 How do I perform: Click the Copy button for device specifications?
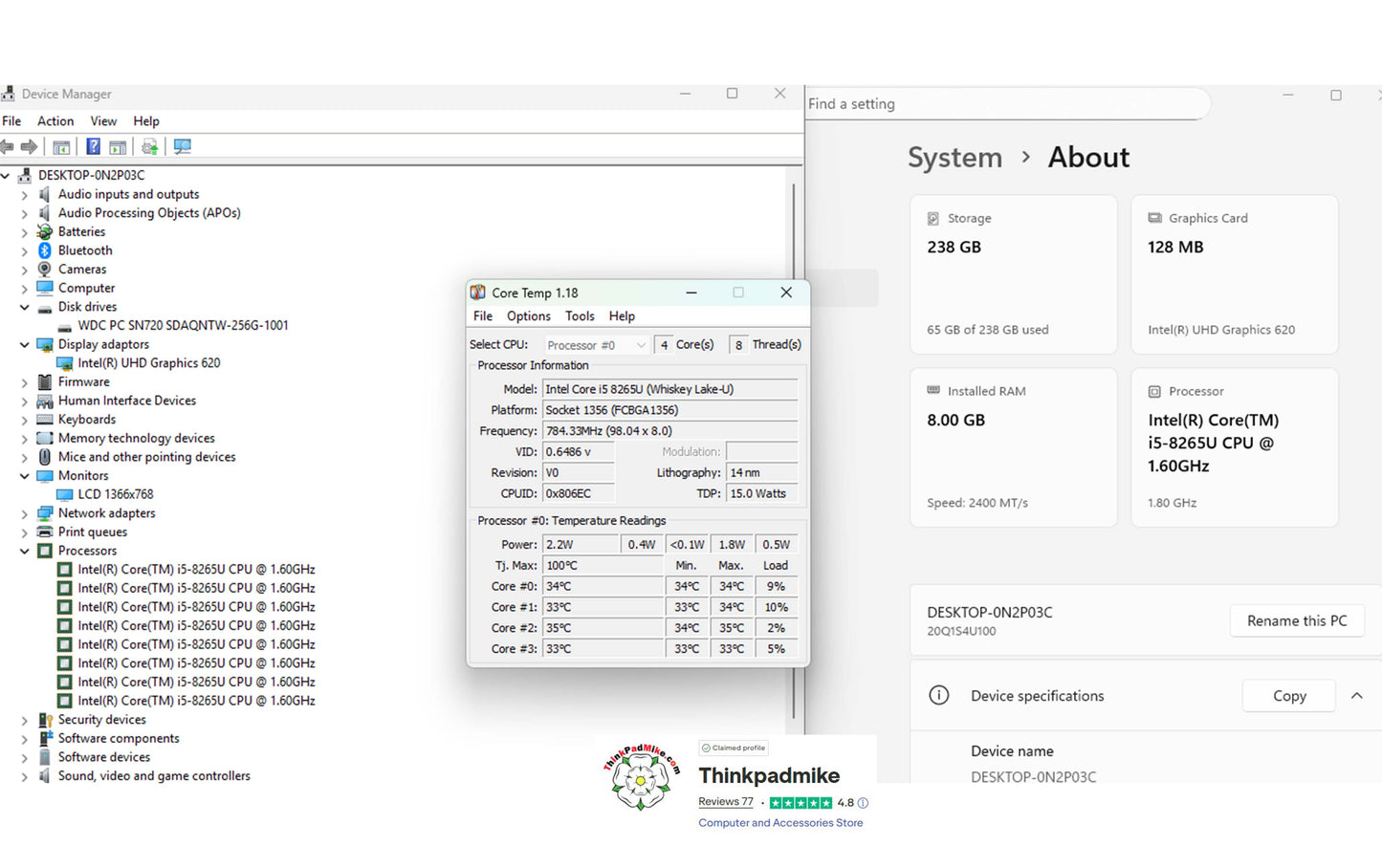pyautogui.click(x=1288, y=696)
